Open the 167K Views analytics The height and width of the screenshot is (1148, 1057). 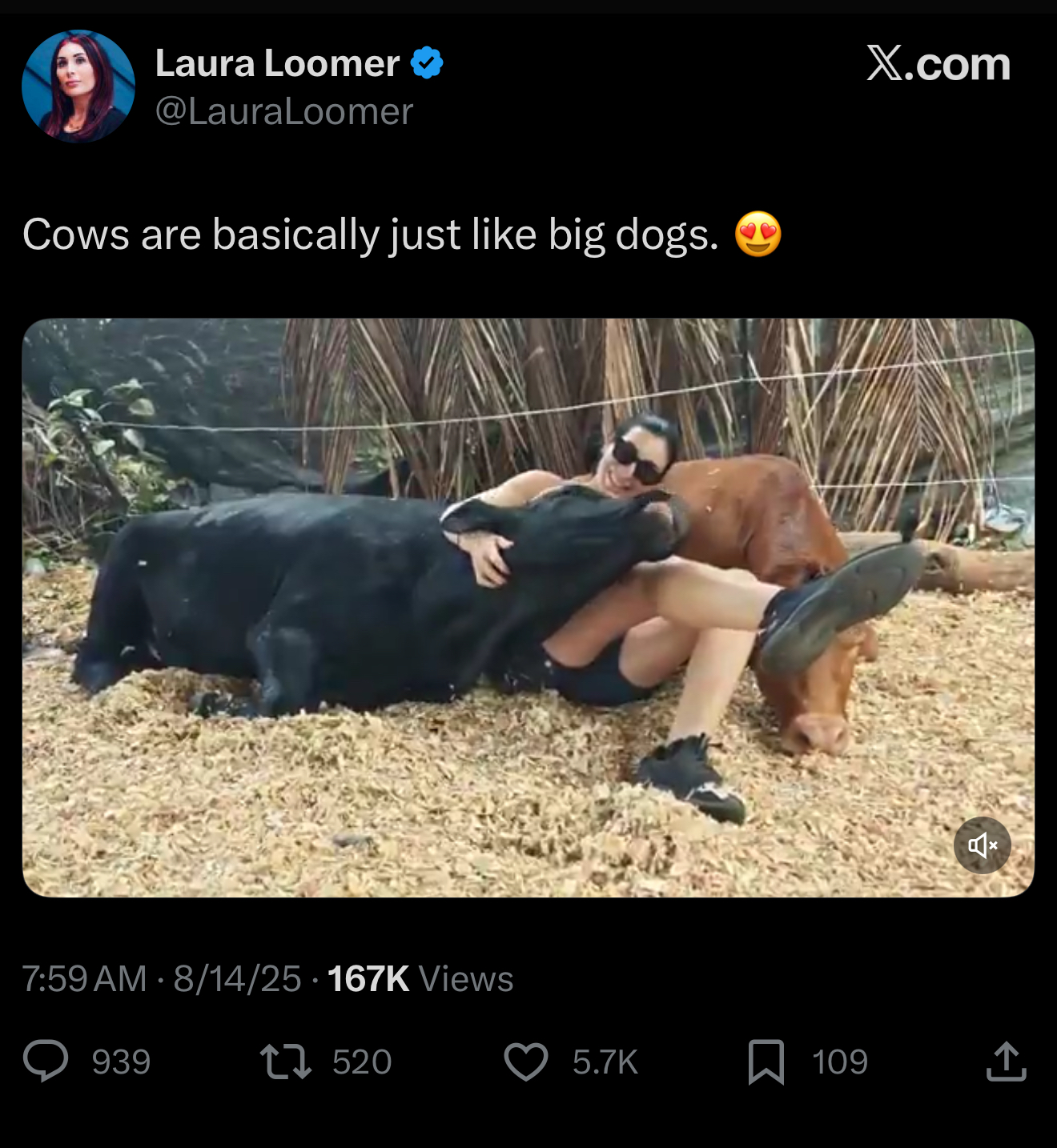[420, 979]
